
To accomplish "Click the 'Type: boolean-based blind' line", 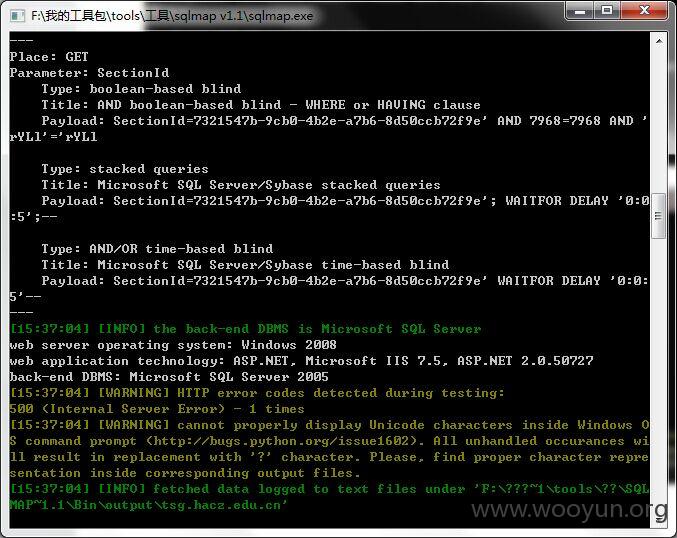I will [141, 89].
